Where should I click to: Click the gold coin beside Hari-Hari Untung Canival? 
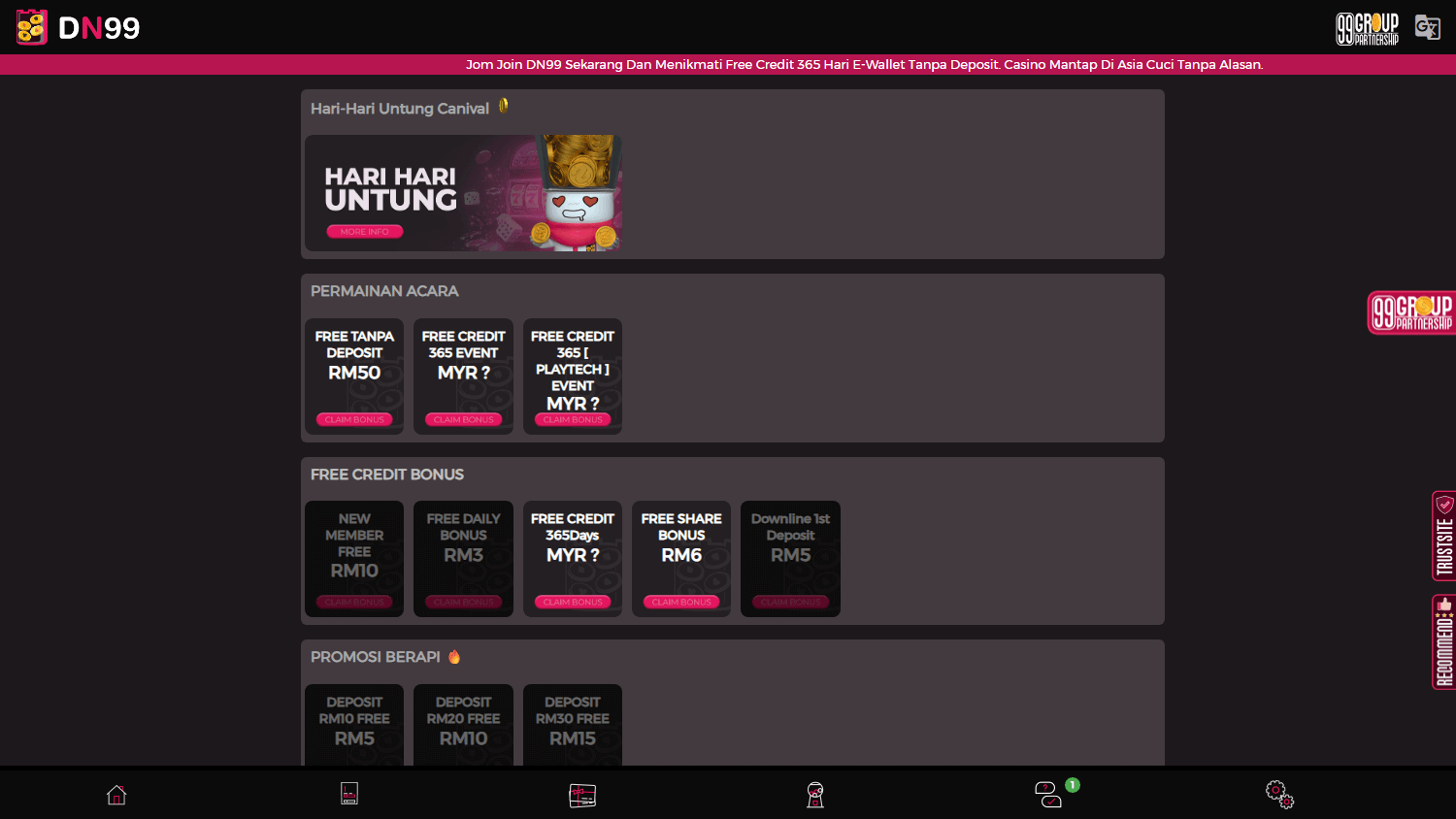[x=504, y=107]
